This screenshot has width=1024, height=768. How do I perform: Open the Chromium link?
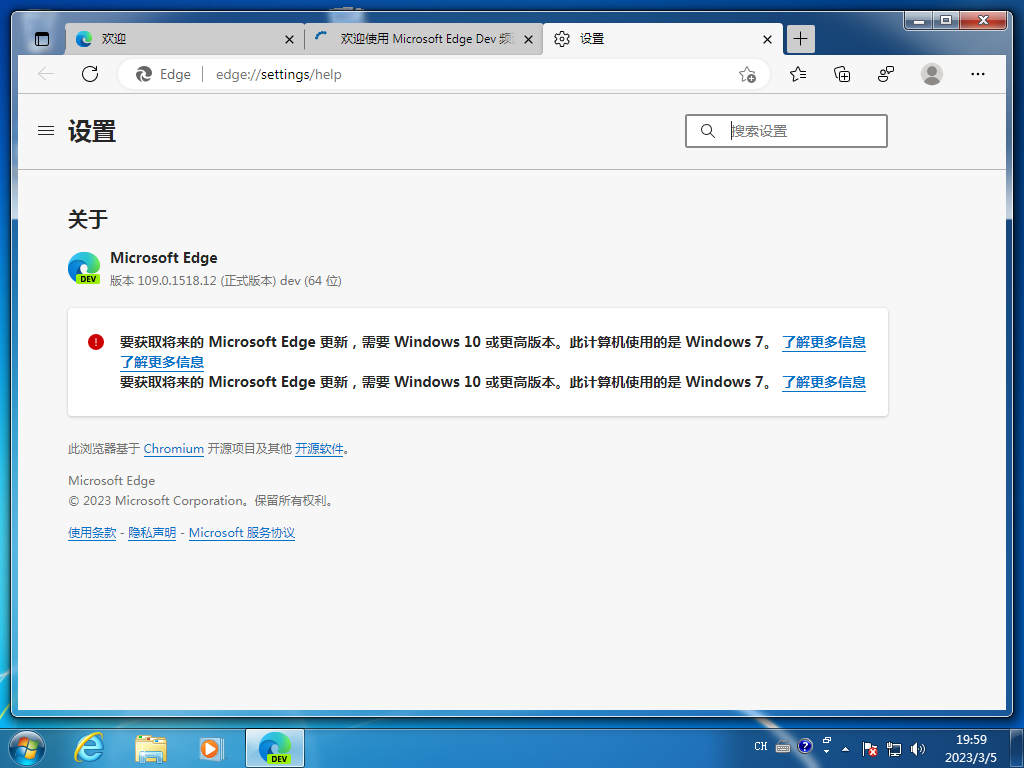click(x=174, y=449)
